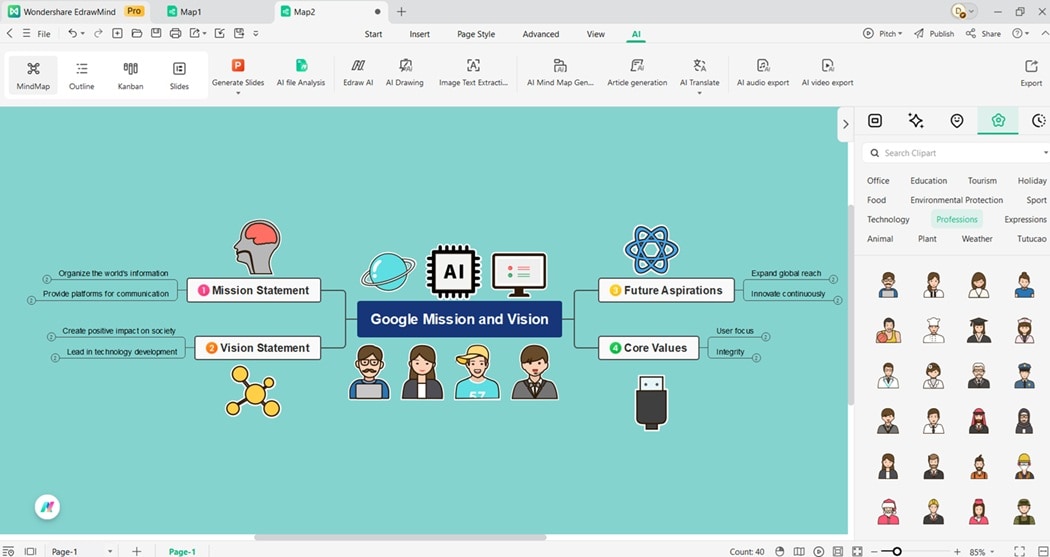Click the redo arrow in quick toolbar
This screenshot has width=1050, height=557.
(x=98, y=33)
